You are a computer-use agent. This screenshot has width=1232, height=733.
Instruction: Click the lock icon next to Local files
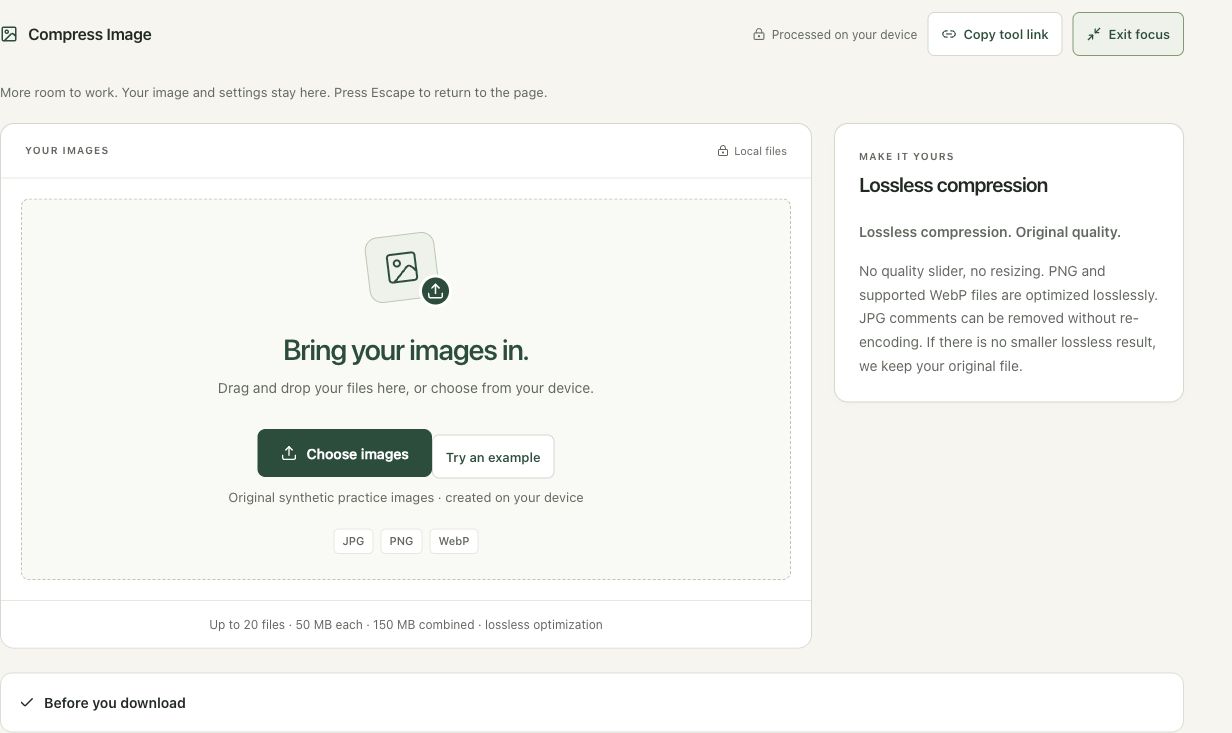click(x=723, y=151)
